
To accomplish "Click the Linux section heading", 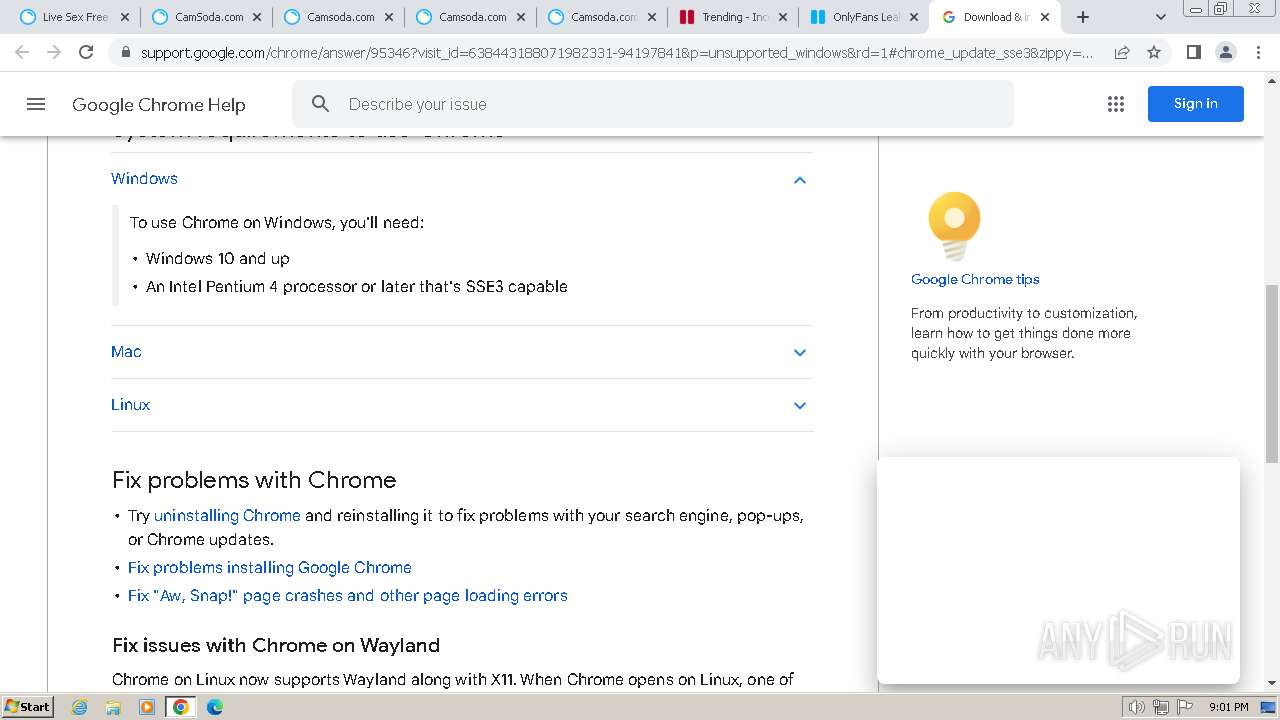I will [130, 404].
